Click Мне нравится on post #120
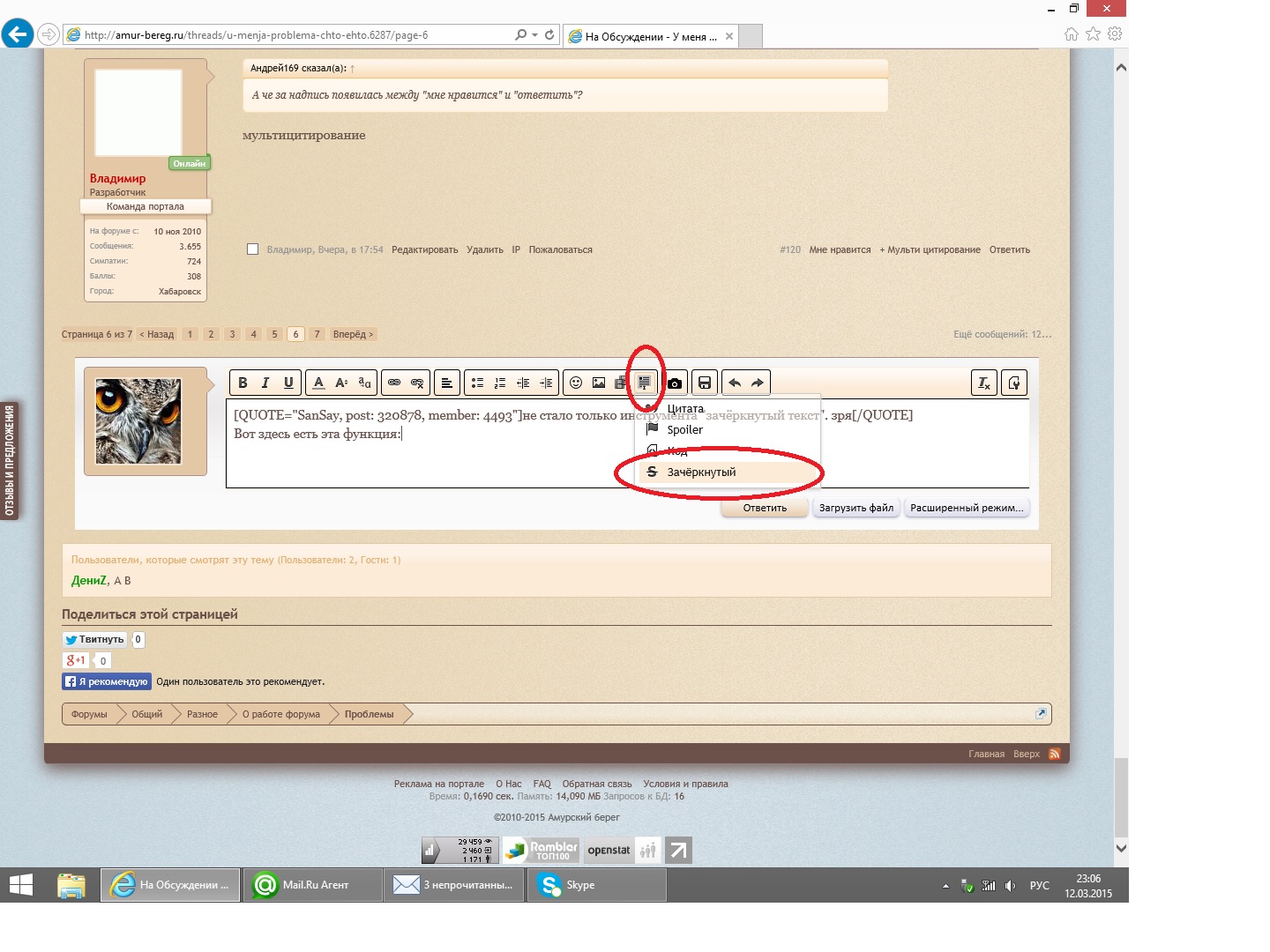The width and height of the screenshot is (1270, 952). (x=840, y=250)
